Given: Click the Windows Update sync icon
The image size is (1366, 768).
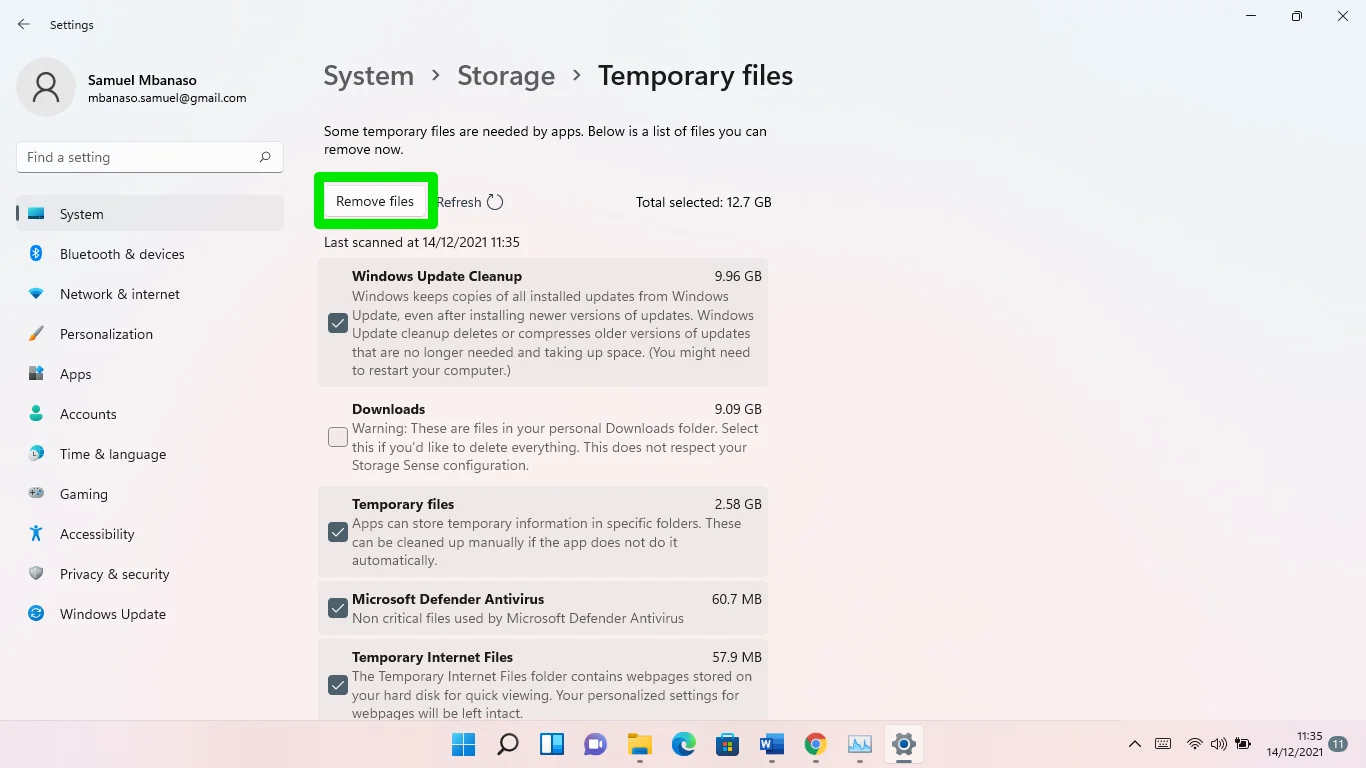Looking at the screenshot, I should [36, 614].
